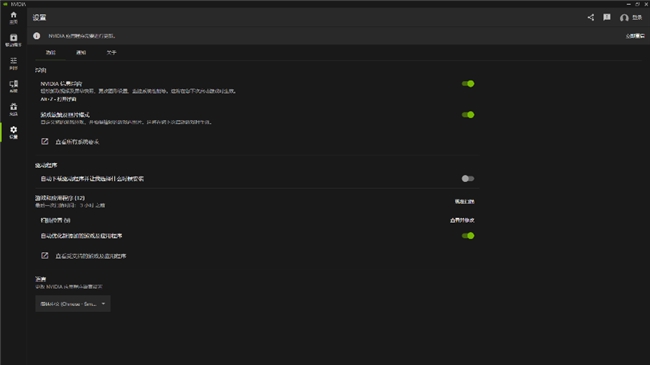This screenshot has width=650, height=365.
Task: Switch to the first Features tab
Action: click(x=50, y=53)
